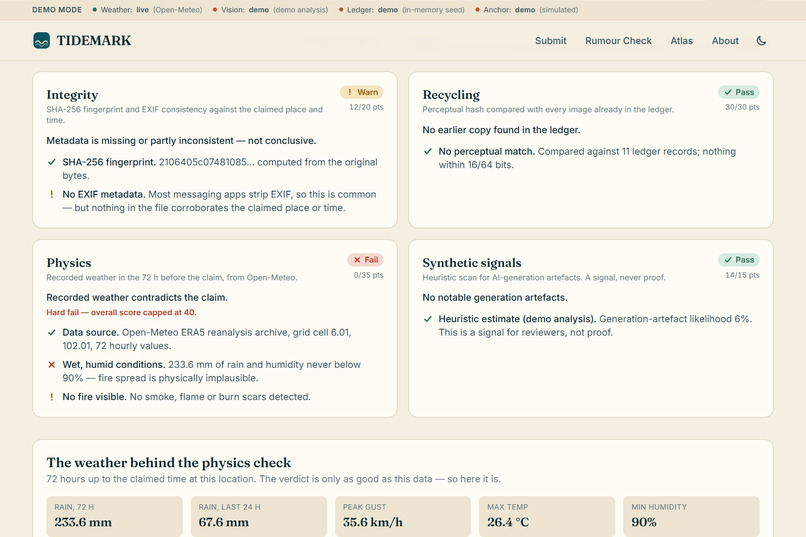Image resolution: width=806 pixels, height=537 pixels.
Task: Click the Synthetic signals Pass badge
Action: pos(739,260)
